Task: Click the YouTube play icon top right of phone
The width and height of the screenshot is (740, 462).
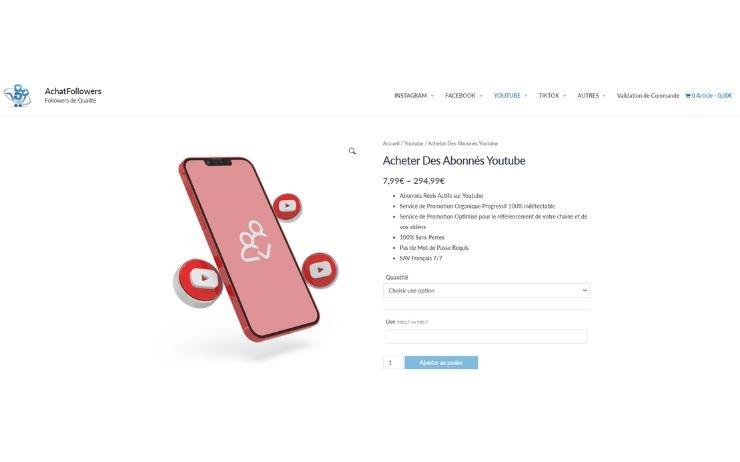Action: 287,207
